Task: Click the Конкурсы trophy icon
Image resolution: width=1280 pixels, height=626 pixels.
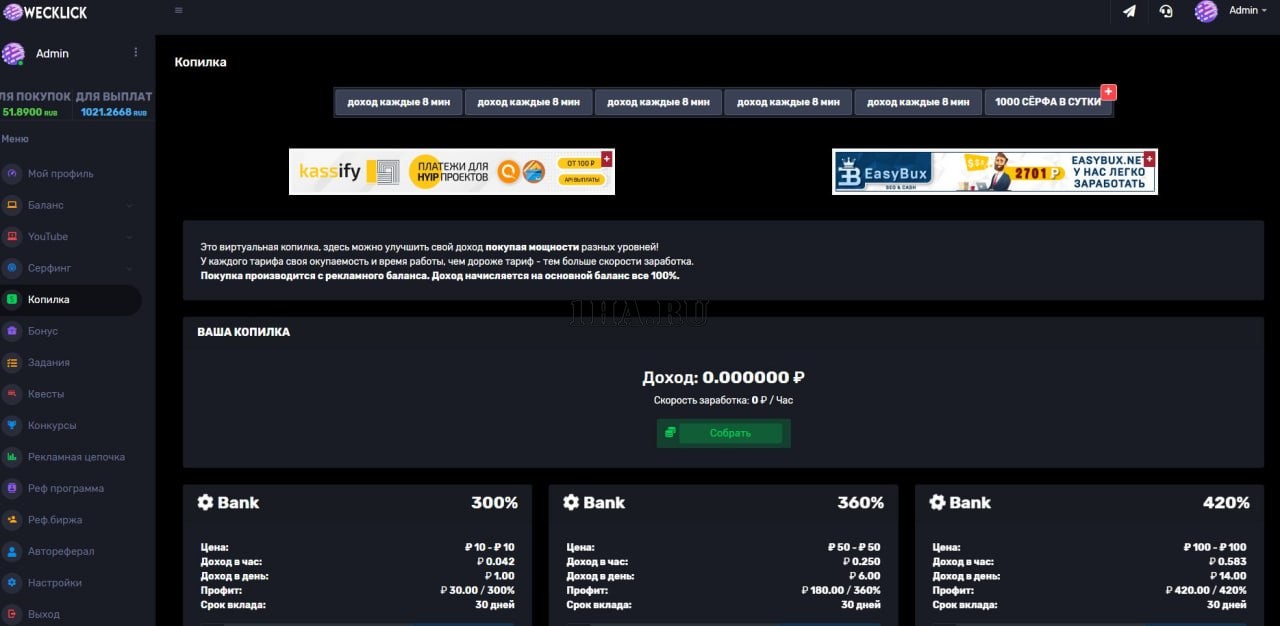Action: [9, 425]
